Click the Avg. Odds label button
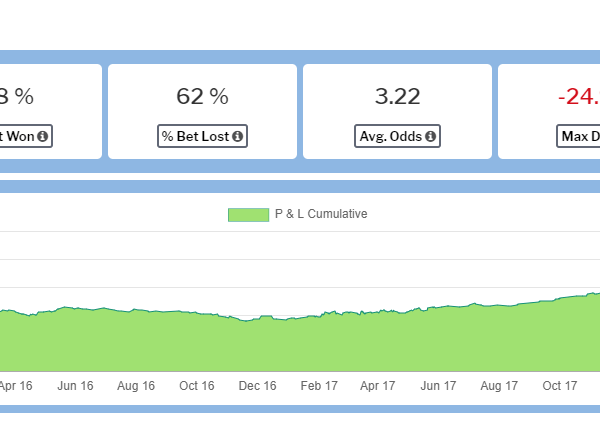The width and height of the screenshot is (600, 423). [x=397, y=136]
